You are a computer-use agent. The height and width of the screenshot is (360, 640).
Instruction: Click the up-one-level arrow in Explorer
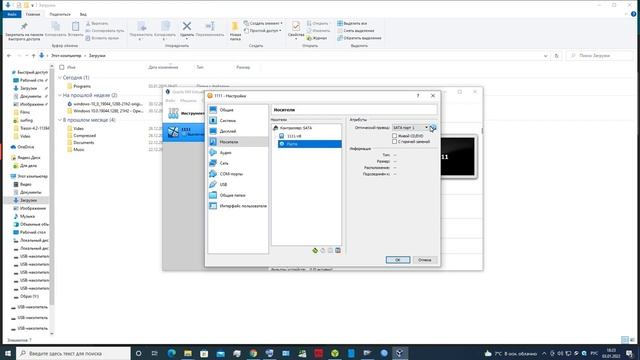pos(33,56)
